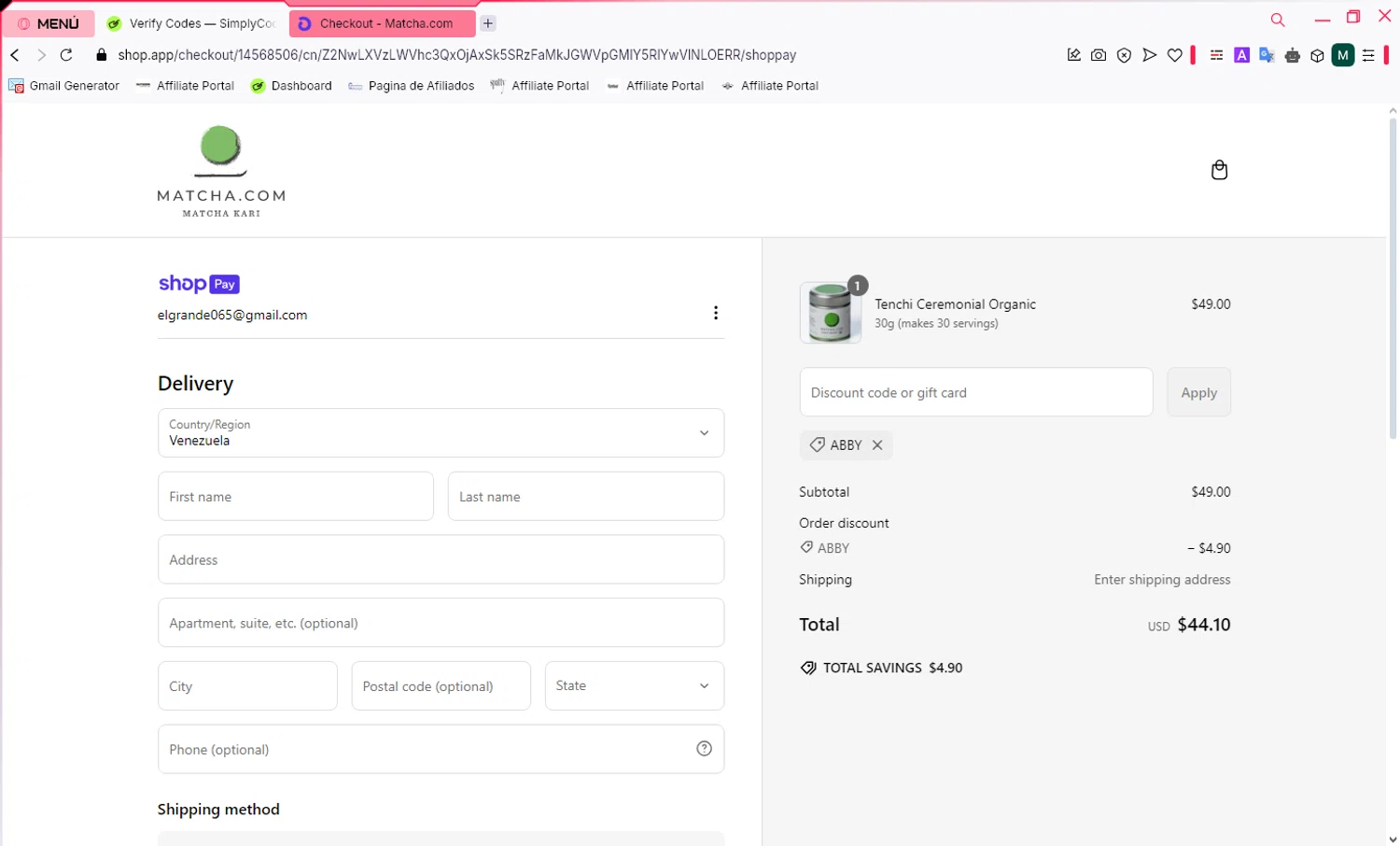The width and height of the screenshot is (1400, 846).
Task: Click the total amount $44.10
Action: coord(1204,625)
